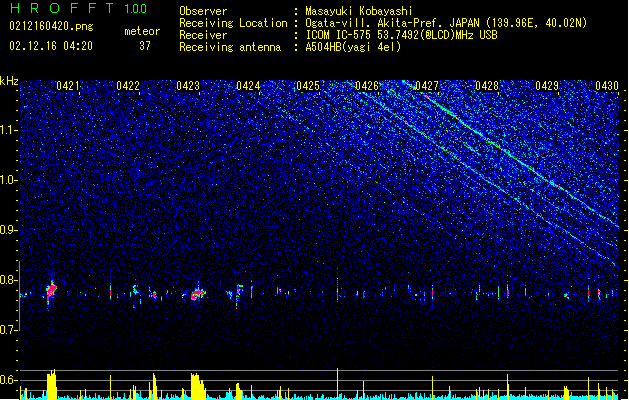Click the 1.1 kHz axis label
This screenshot has width=629, height=400.
pyautogui.click(x=9, y=130)
